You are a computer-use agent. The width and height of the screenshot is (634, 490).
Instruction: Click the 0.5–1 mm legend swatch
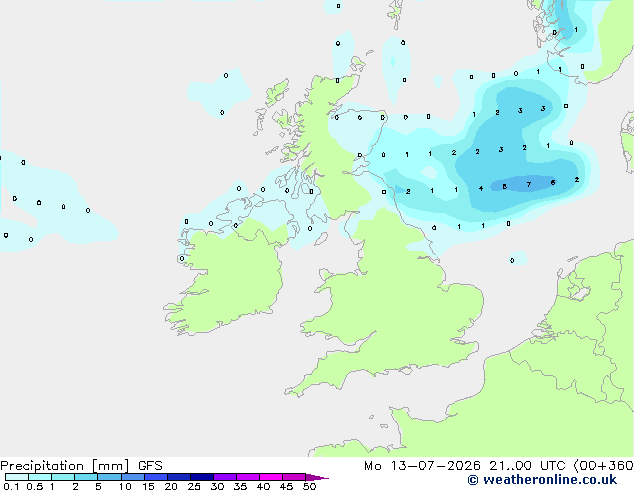point(40,477)
